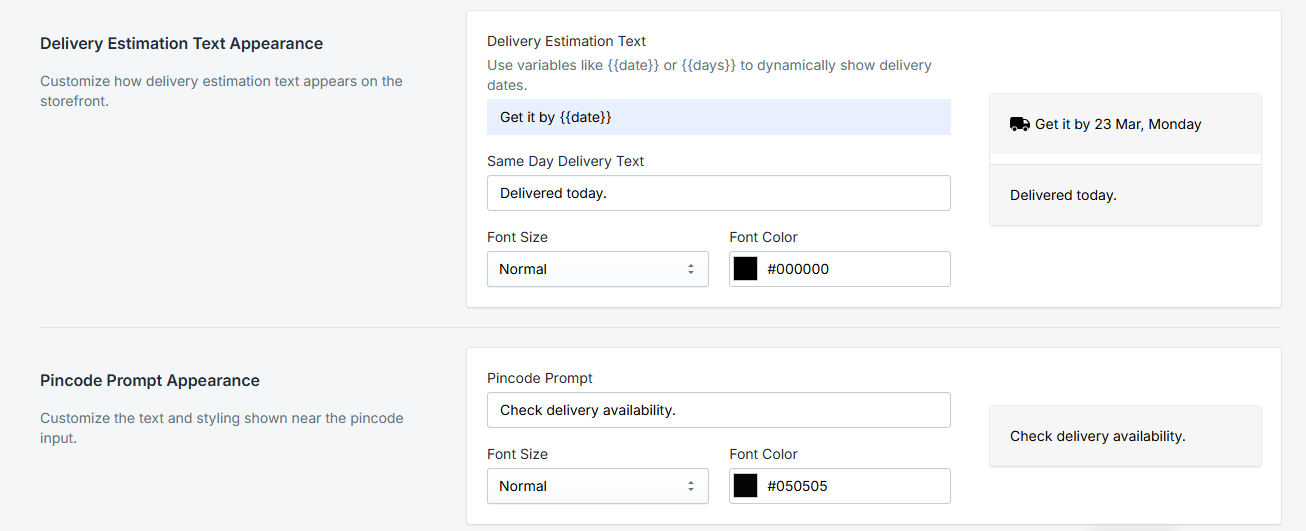Viewport: 1306px width, 531px height.
Task: Select the "Delivered today." preview box
Action: tap(1124, 195)
